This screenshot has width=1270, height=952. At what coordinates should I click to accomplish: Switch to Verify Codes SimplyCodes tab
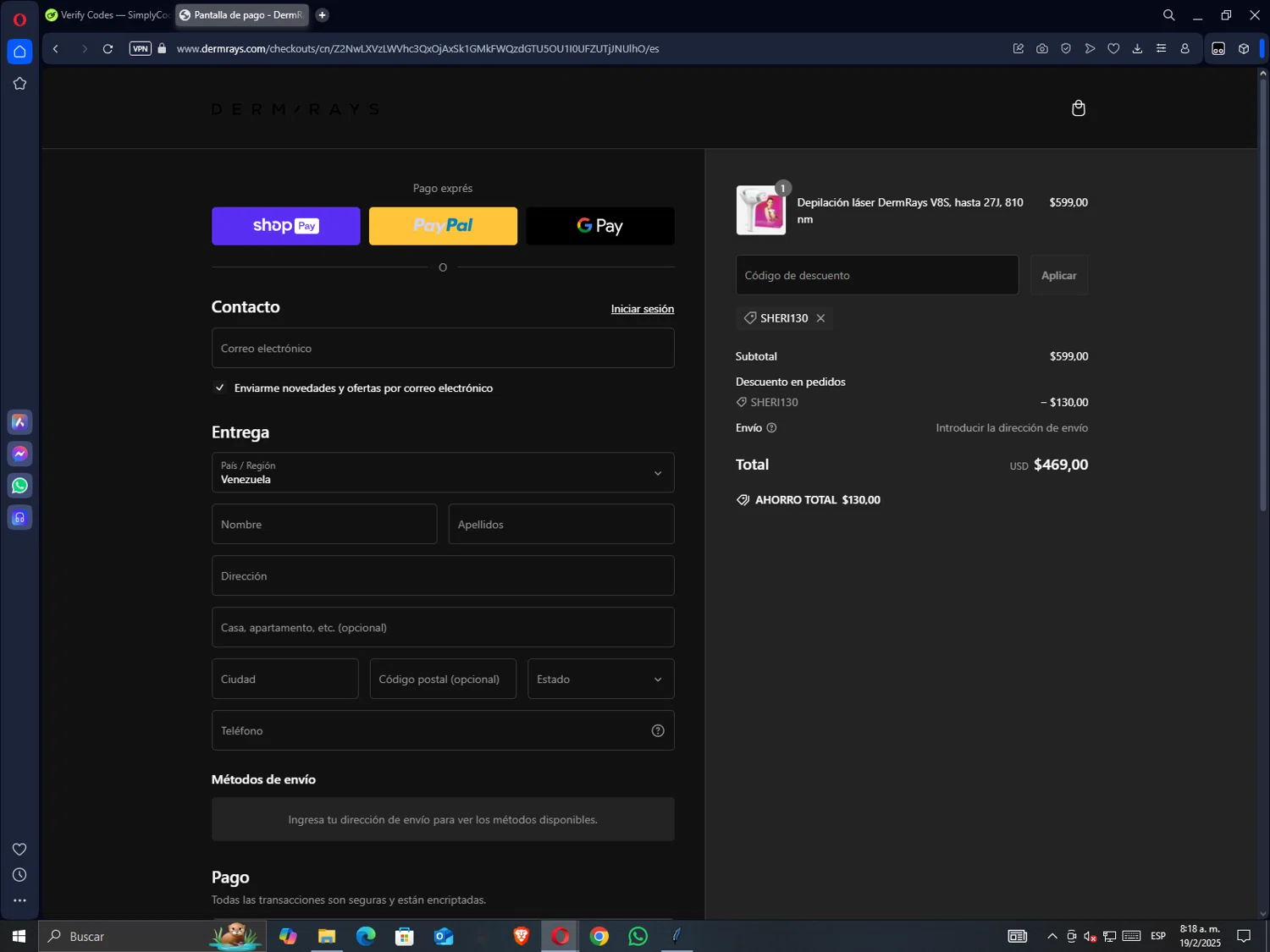108,15
